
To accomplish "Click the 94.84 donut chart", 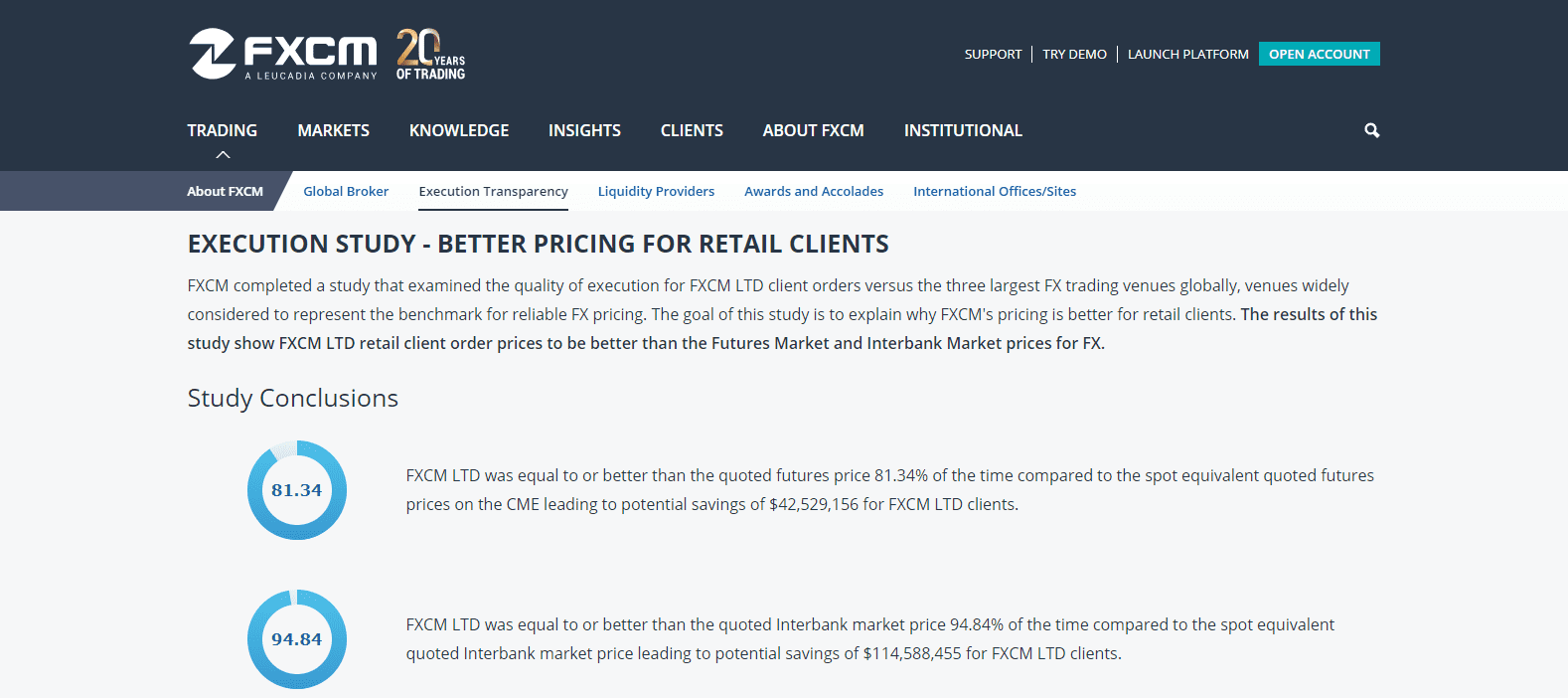I will coord(296,639).
